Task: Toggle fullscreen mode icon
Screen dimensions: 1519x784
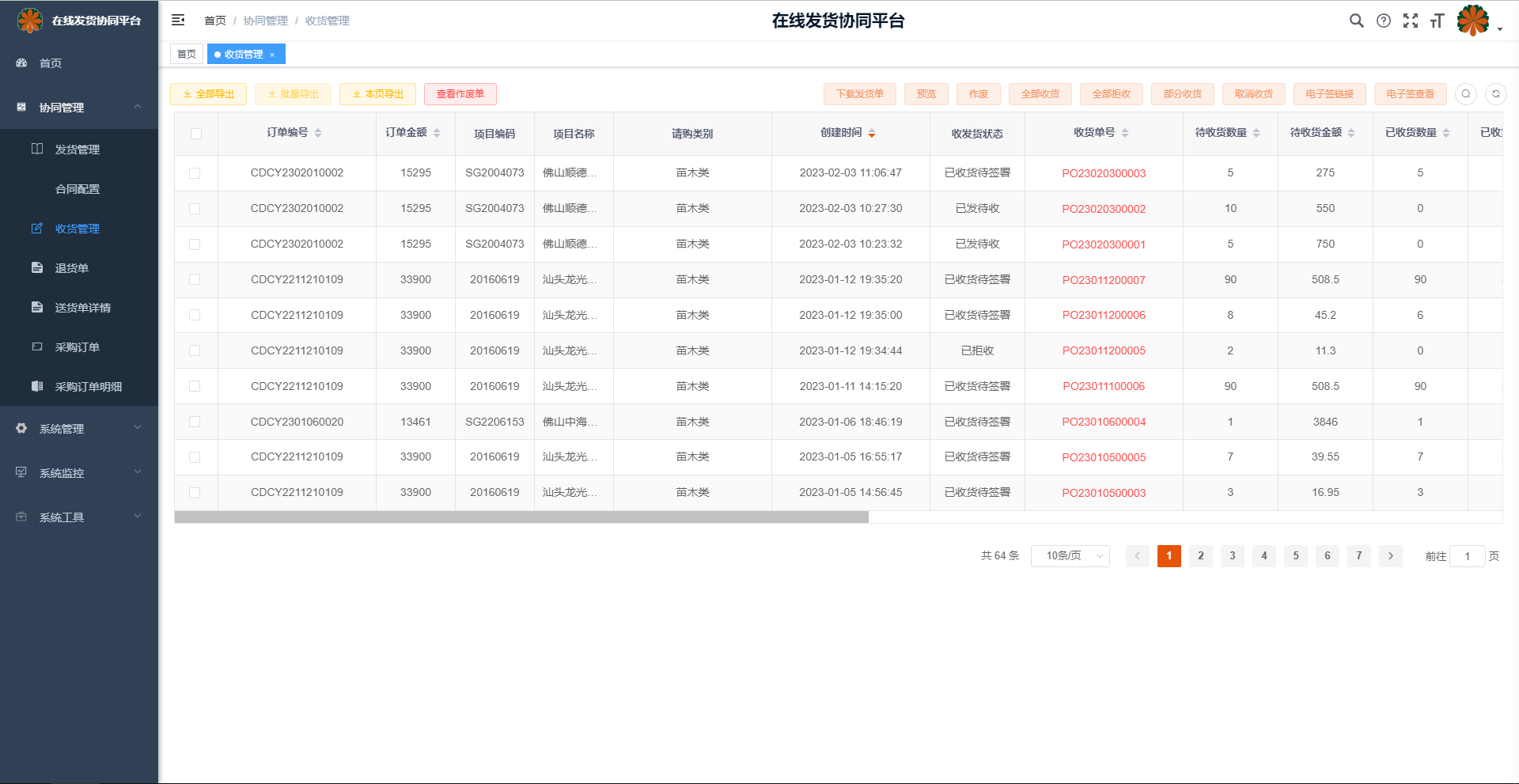Action: point(1410,21)
